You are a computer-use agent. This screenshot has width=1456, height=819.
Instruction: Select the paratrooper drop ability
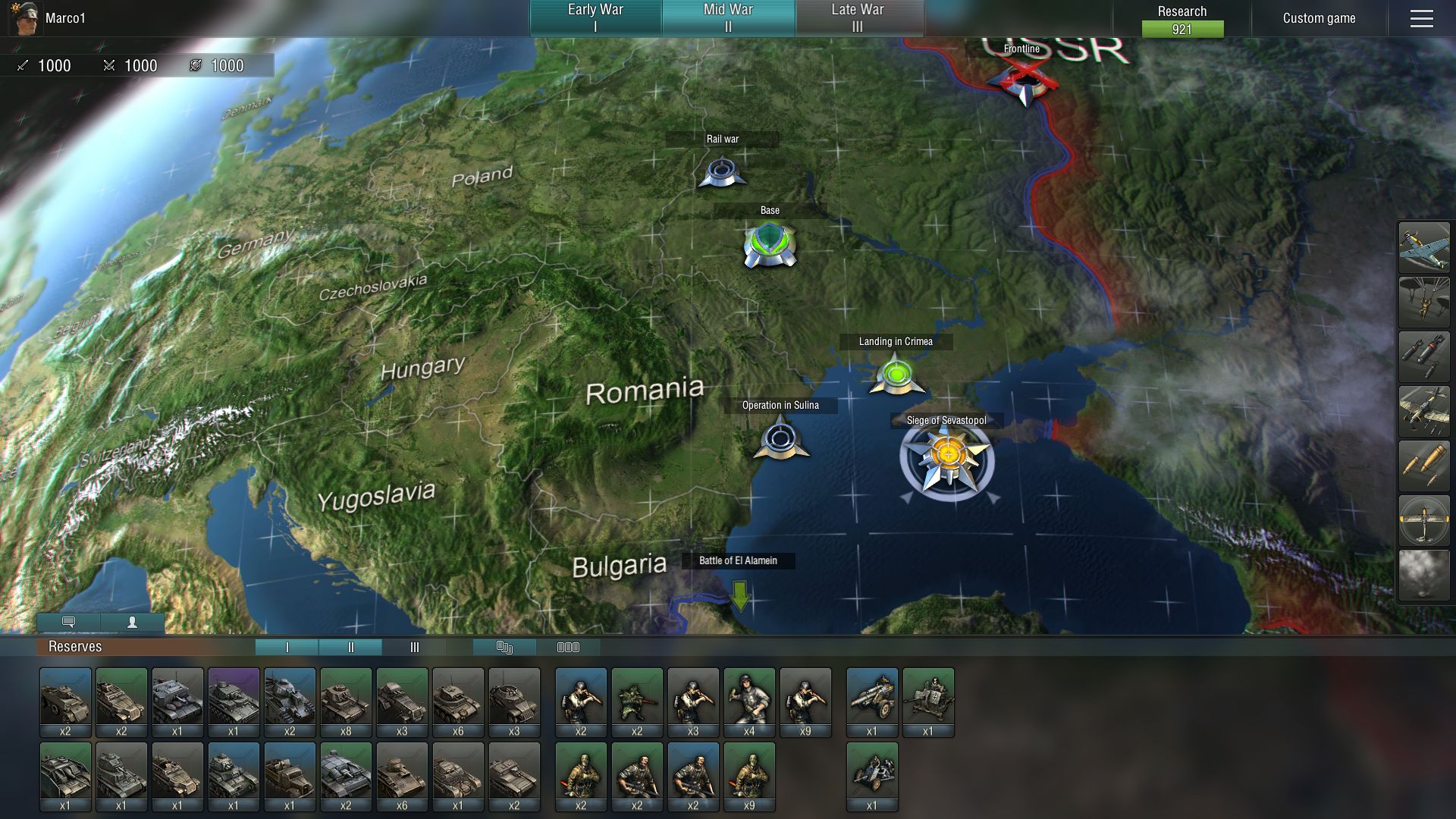click(x=1423, y=302)
